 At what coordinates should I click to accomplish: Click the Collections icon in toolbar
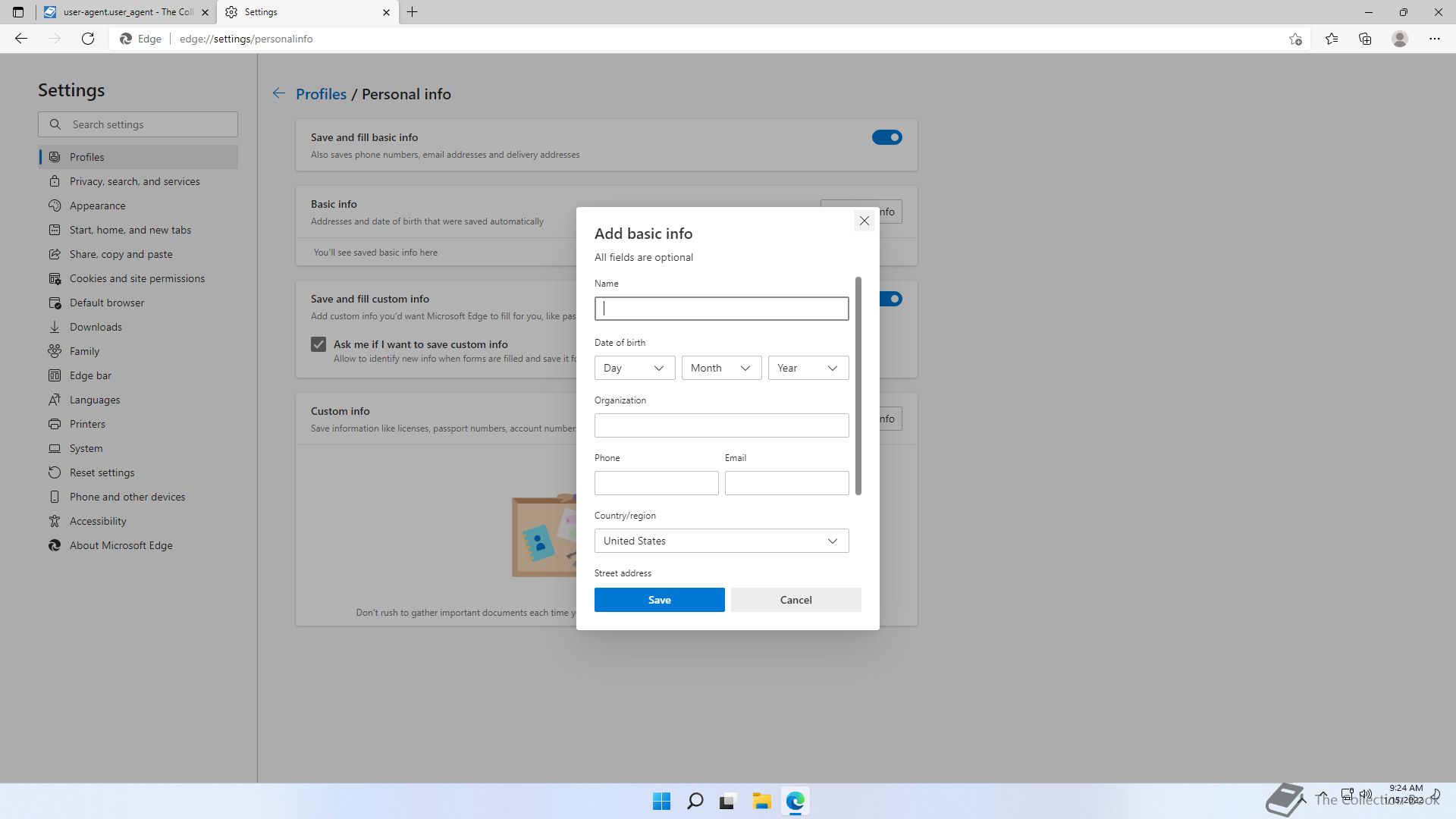point(1365,39)
